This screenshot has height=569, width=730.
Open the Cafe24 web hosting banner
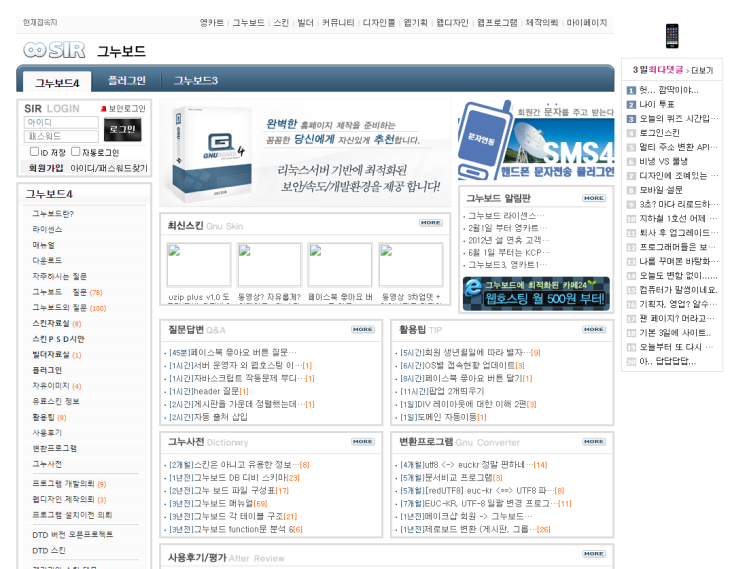[x=535, y=292]
